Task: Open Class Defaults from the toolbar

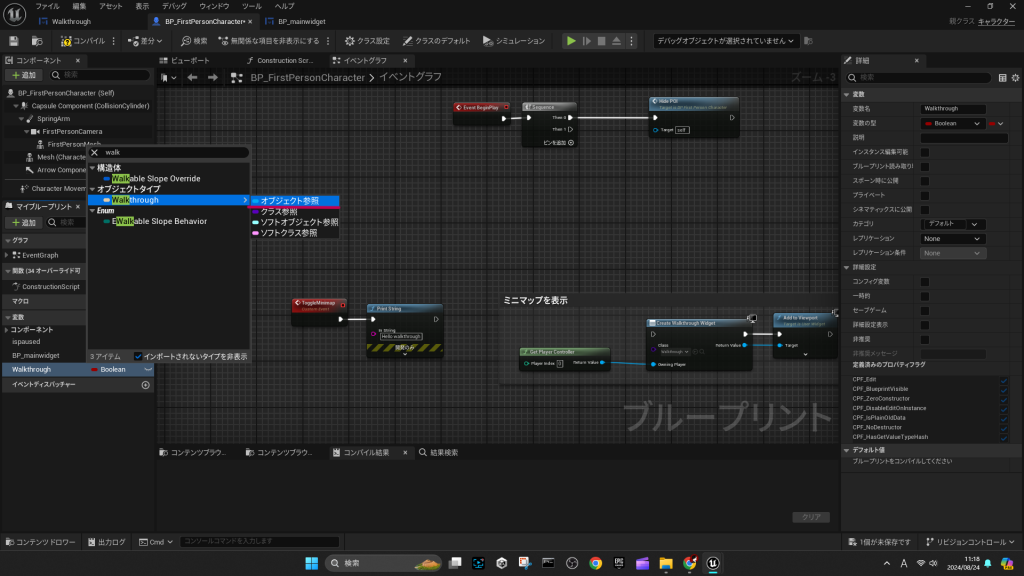Action: click(x=437, y=41)
